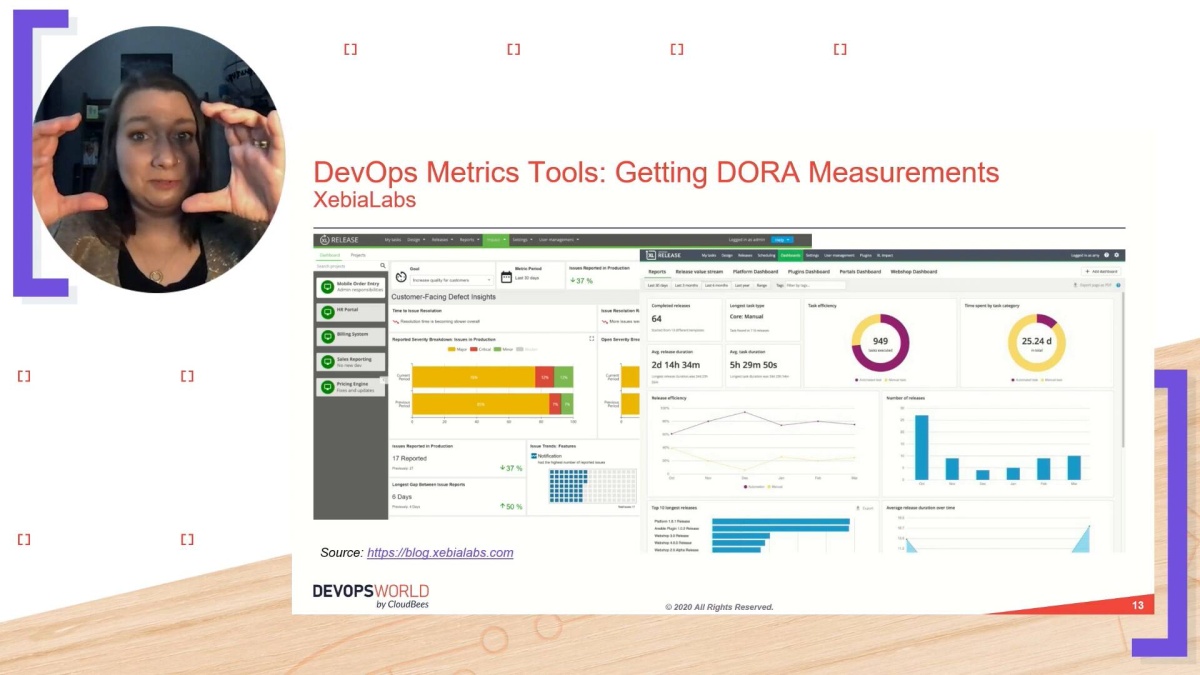
Task: Open the blog.xebialabs.com source link
Action: pos(440,552)
